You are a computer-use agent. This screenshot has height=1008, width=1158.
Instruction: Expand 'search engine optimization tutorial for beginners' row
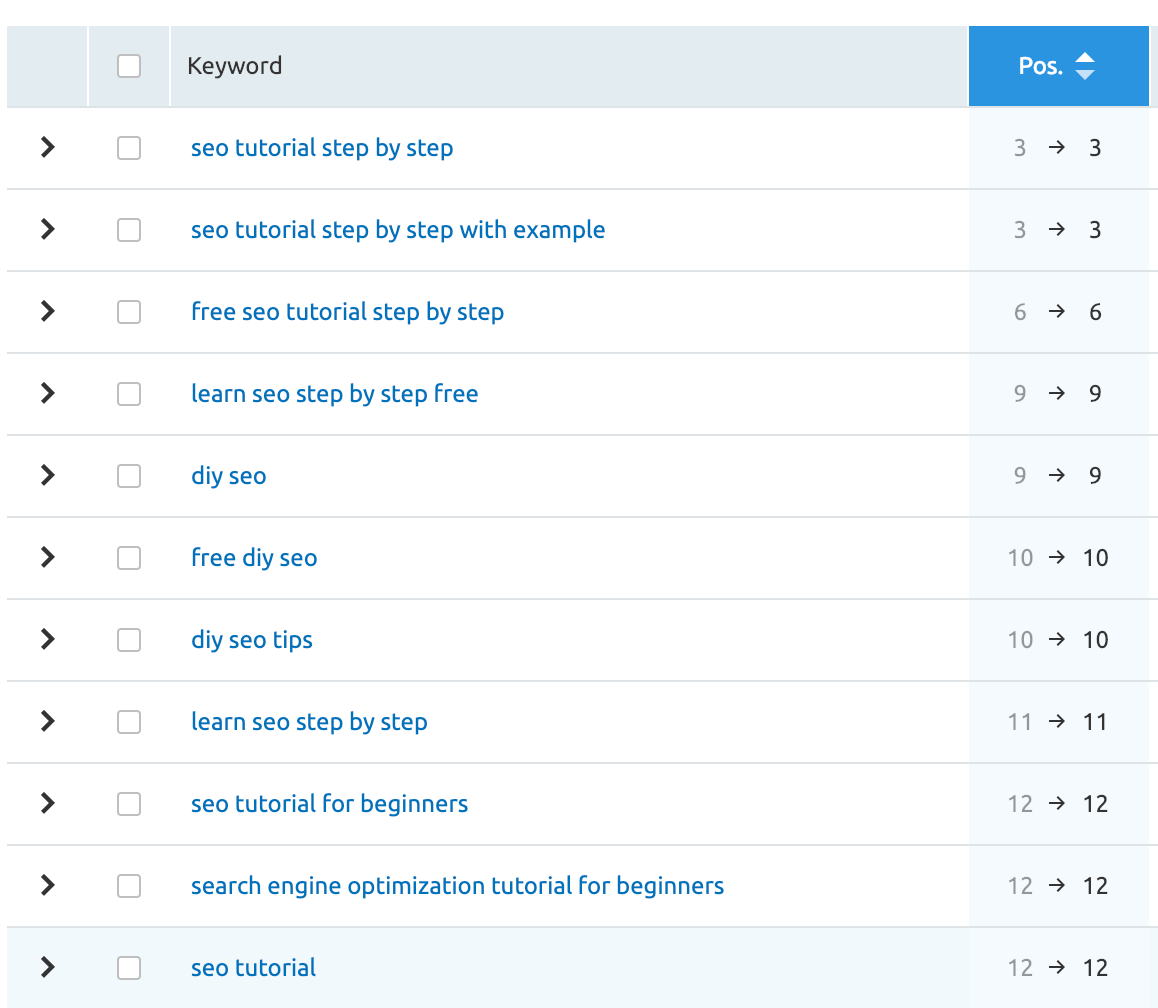pos(47,886)
